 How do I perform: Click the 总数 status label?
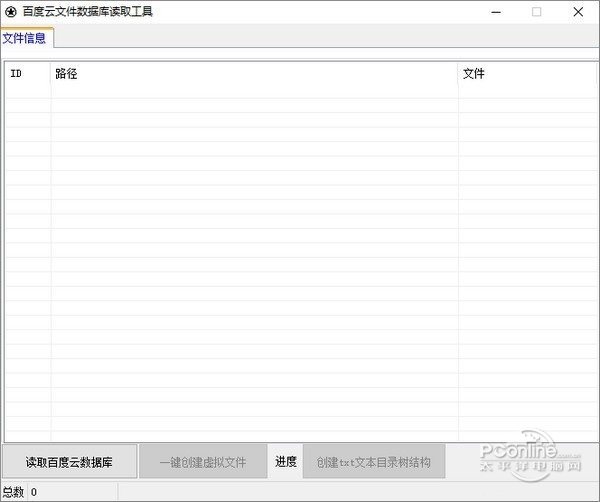point(13,492)
